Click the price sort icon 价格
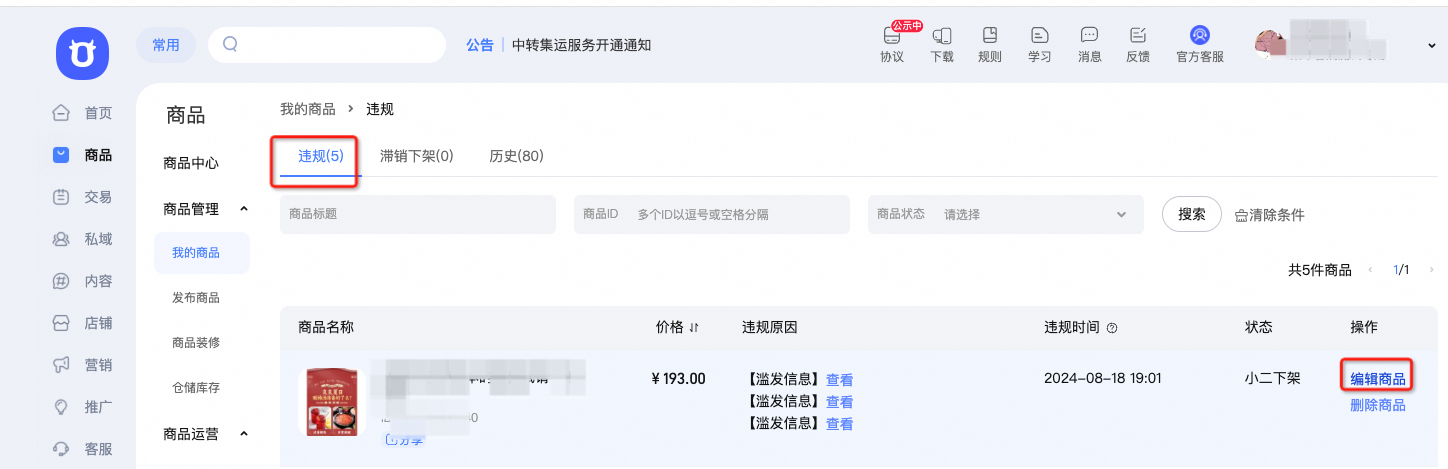Image resolution: width=1448 pixels, height=469 pixels. pos(694,328)
